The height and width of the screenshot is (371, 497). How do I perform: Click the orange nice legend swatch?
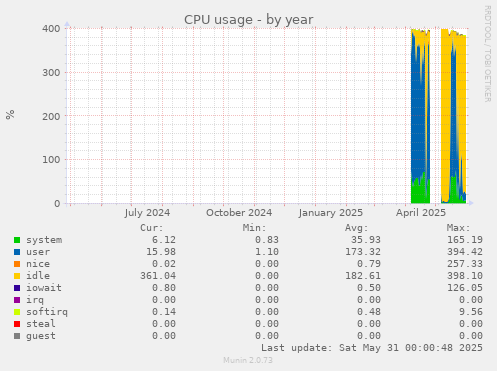click(x=17, y=264)
